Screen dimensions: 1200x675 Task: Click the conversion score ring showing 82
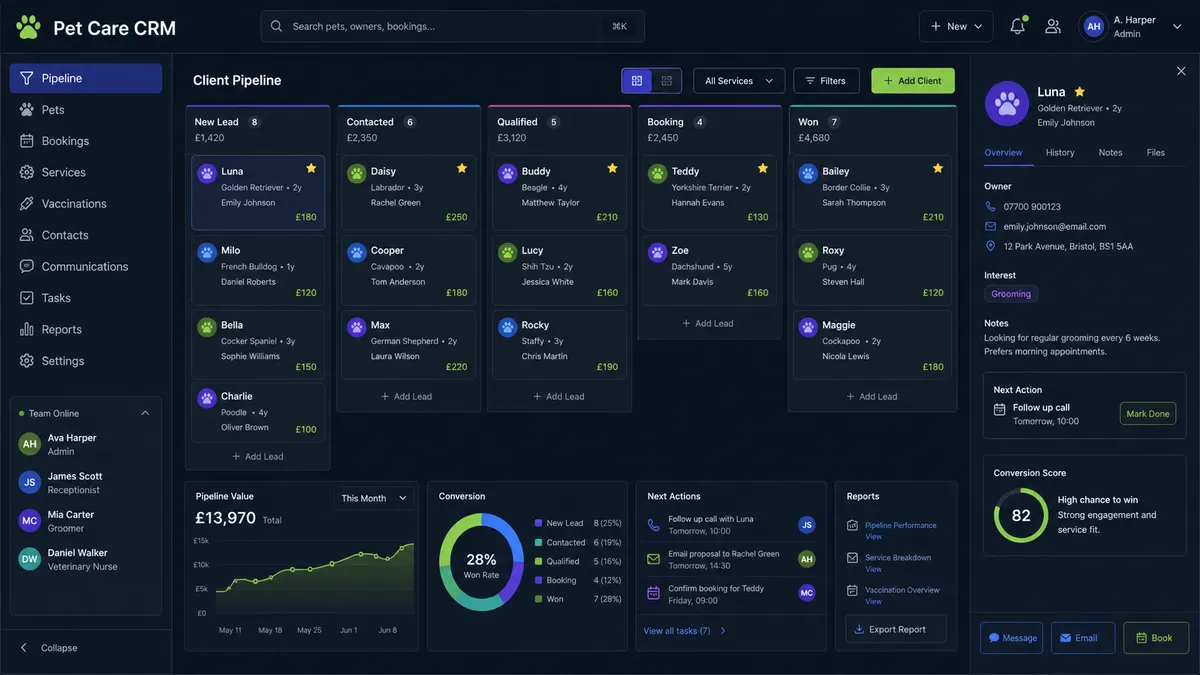[x=1021, y=516]
